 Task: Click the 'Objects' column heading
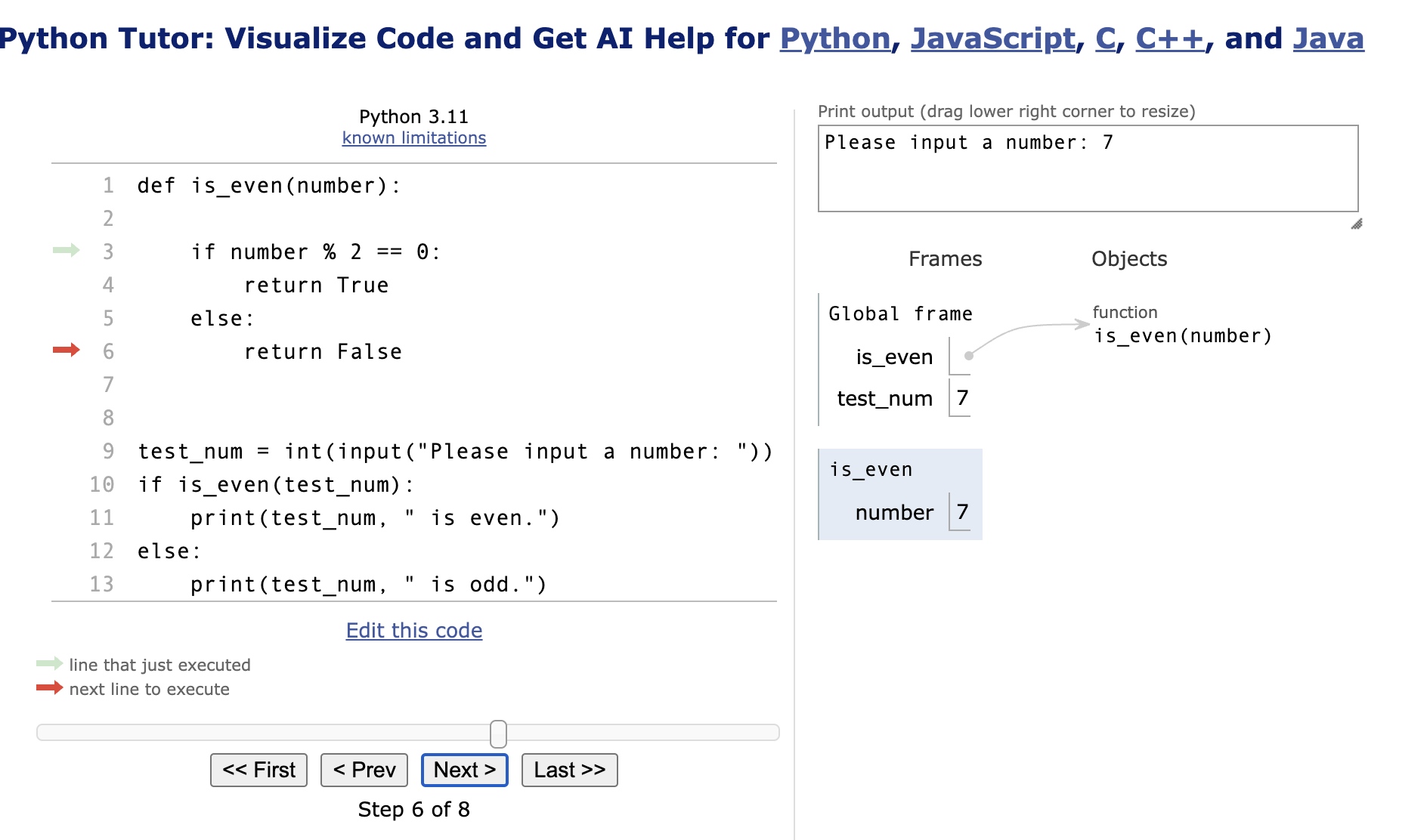coord(1129,259)
